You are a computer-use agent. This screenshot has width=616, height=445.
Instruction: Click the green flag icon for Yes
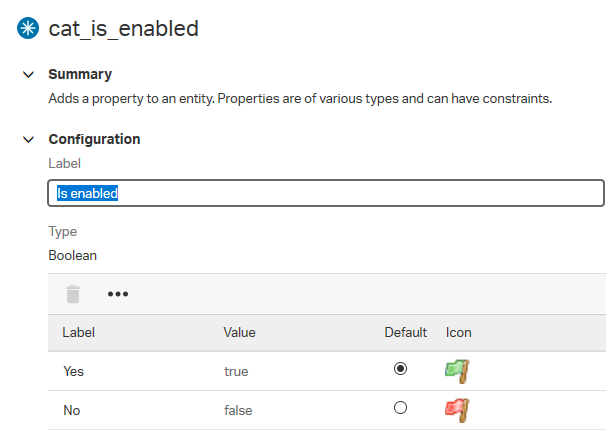457,371
